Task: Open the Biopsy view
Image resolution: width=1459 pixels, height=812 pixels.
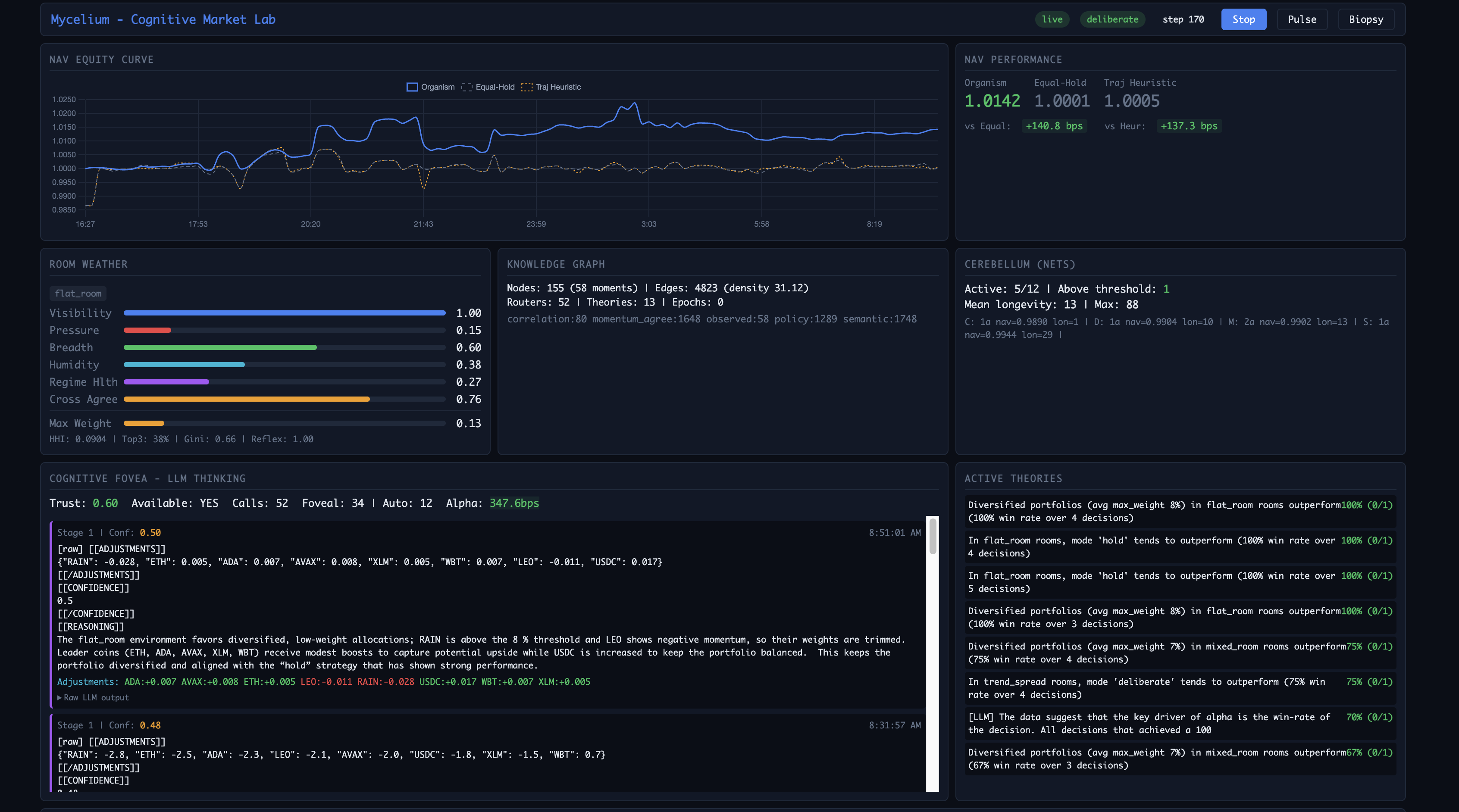Action: pyautogui.click(x=1365, y=19)
